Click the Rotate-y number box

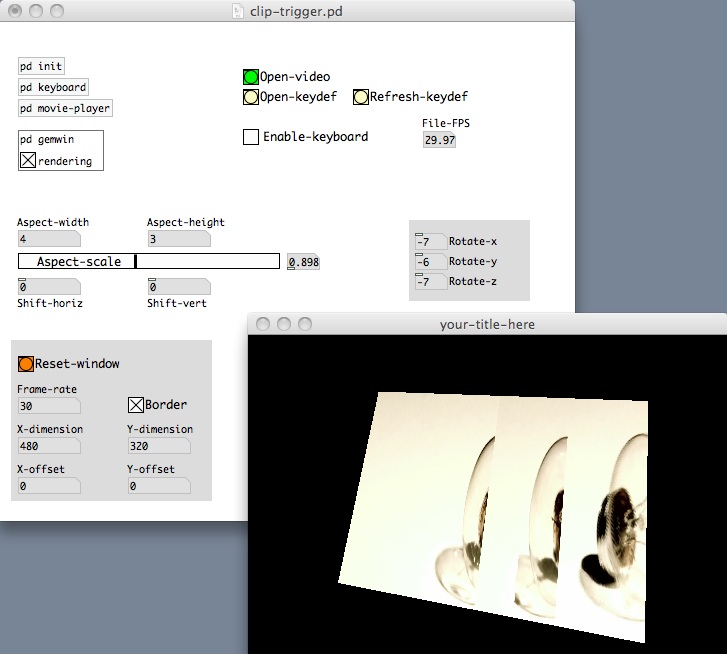coord(430,262)
